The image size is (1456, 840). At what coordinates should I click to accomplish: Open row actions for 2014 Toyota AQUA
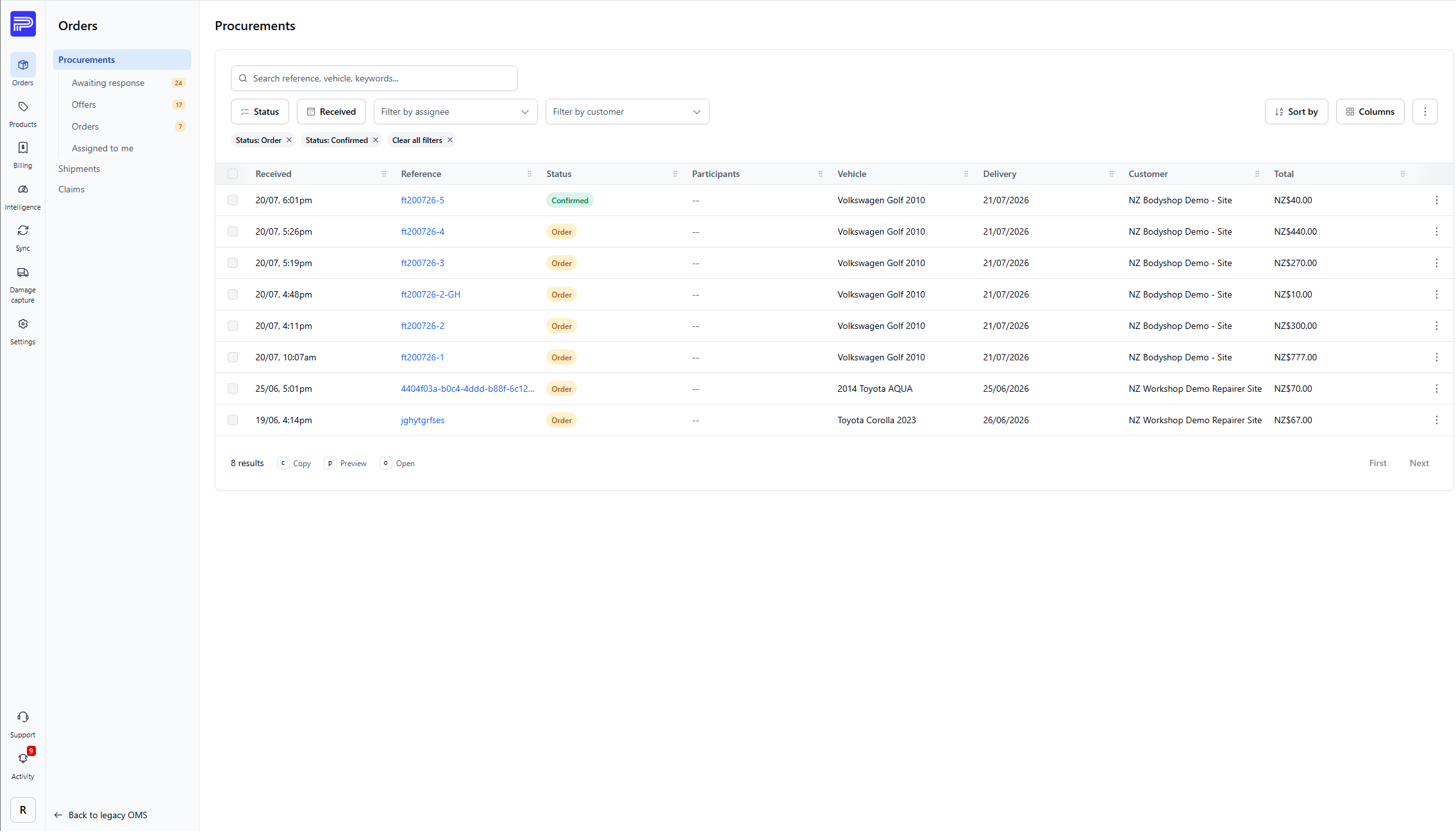click(x=1437, y=389)
